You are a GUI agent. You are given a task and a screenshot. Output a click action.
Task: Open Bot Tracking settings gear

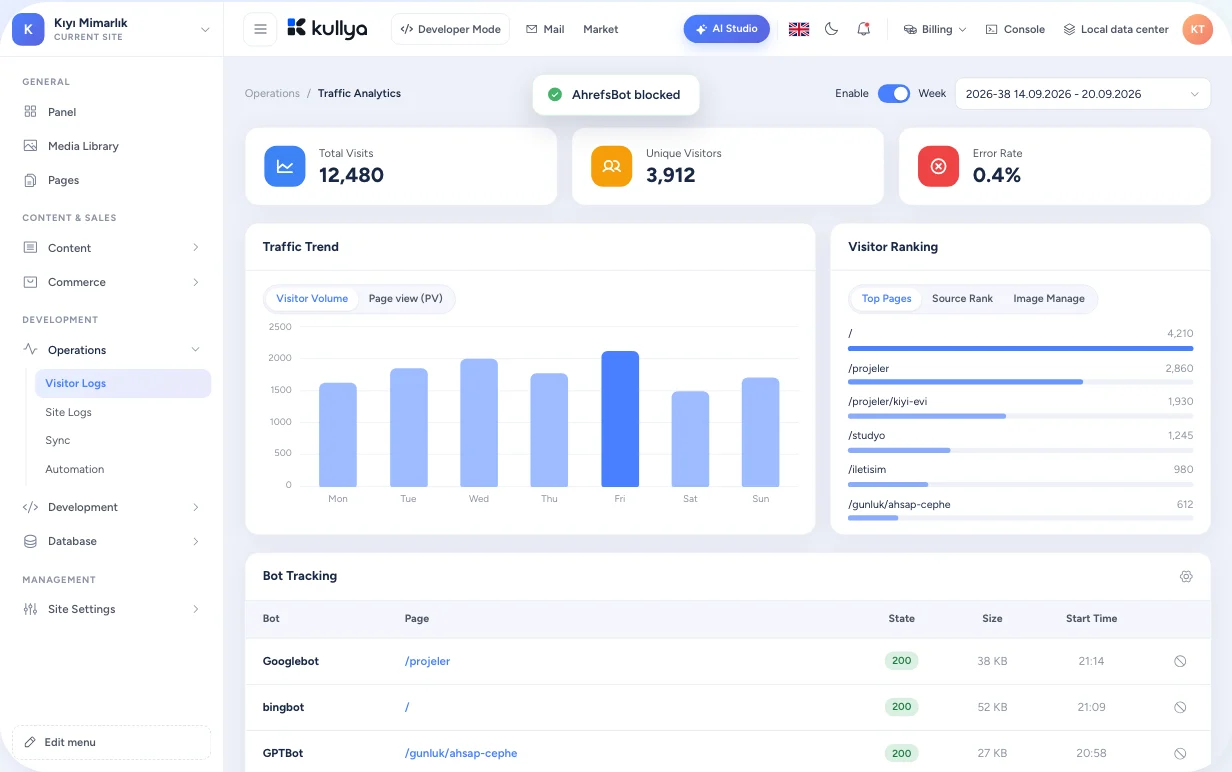click(x=1186, y=576)
